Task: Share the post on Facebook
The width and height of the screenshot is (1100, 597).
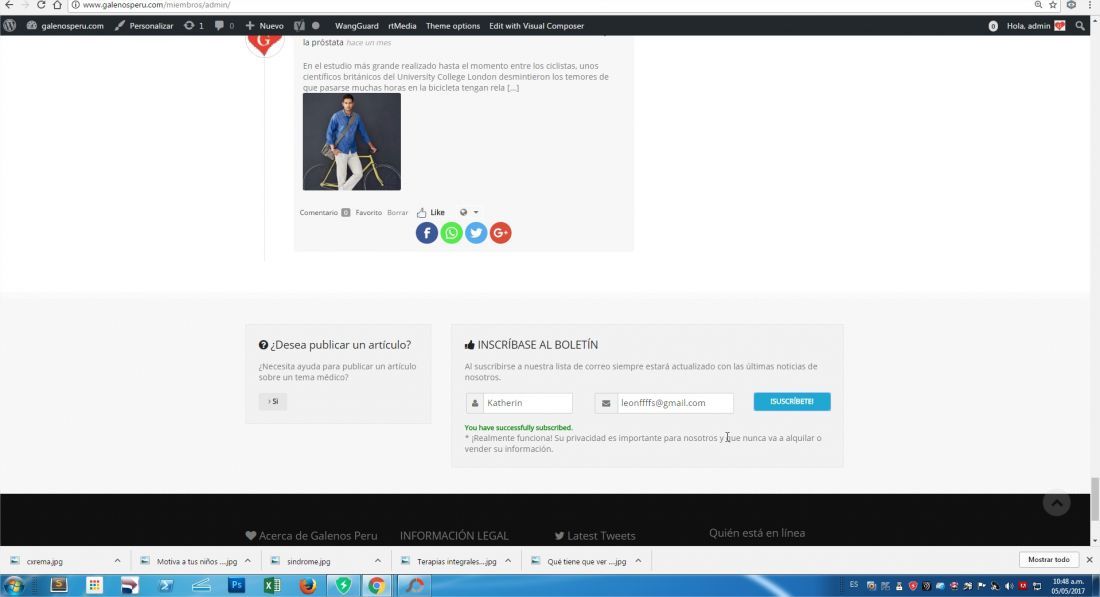Action: click(427, 233)
